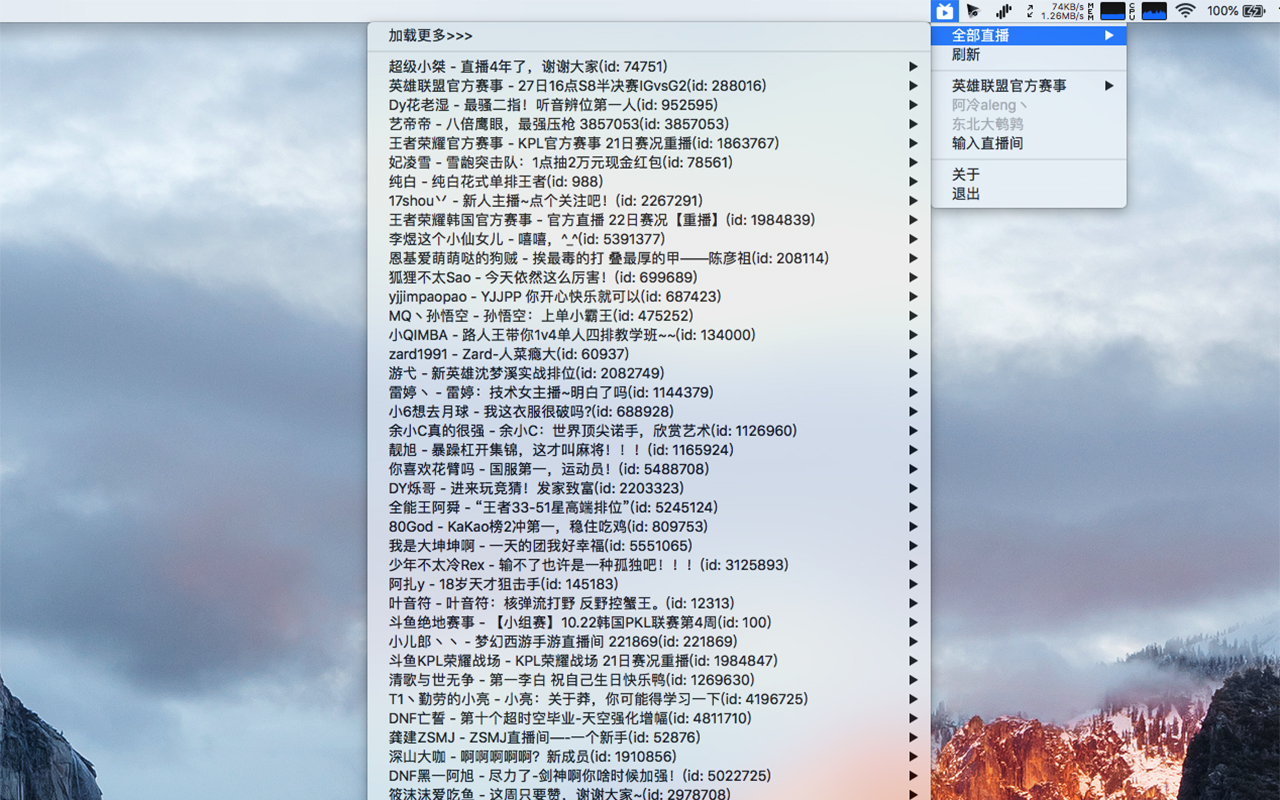Select 深山大咖 stream entry

coord(649,757)
